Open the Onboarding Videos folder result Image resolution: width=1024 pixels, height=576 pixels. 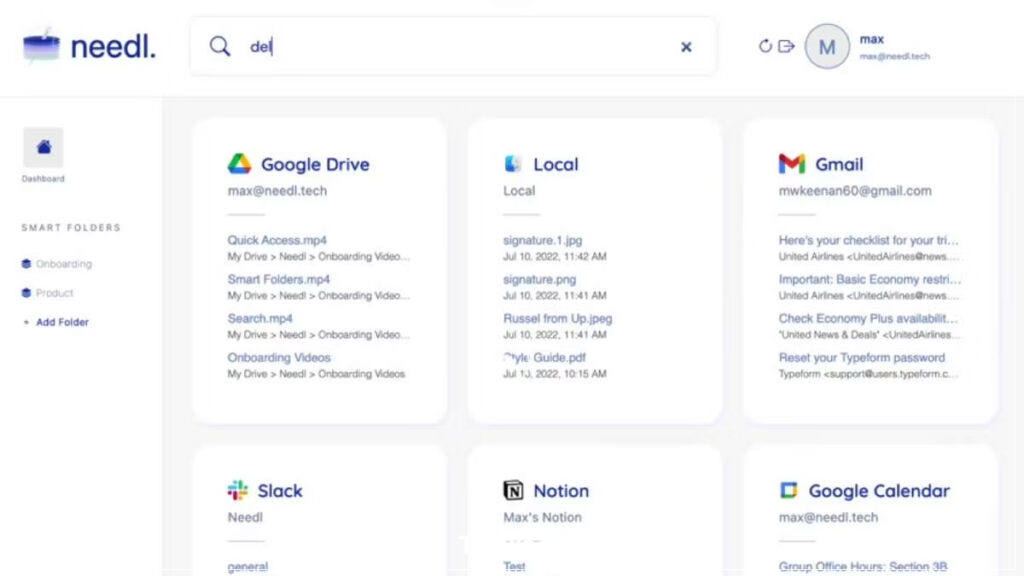point(279,358)
